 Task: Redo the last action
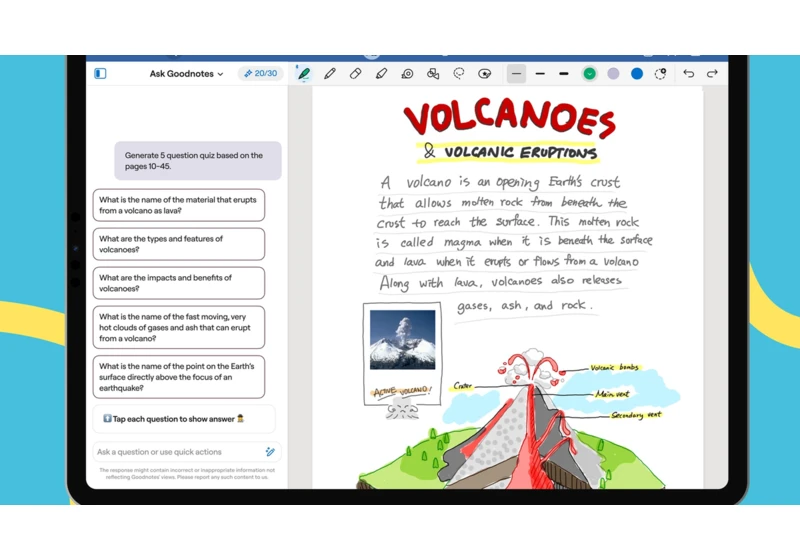coord(712,74)
